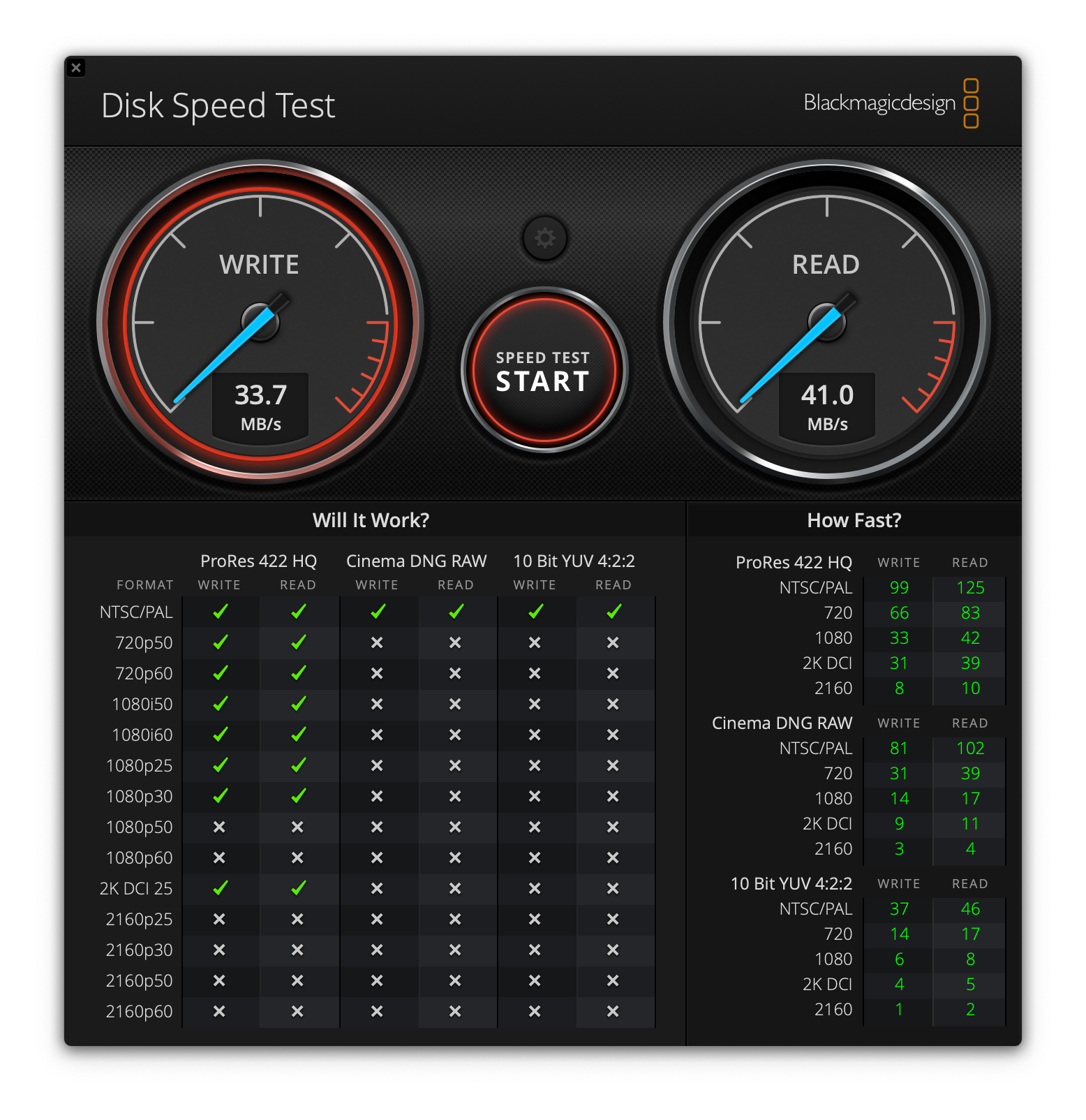
Task: Click the Cinema DNG RAW column header in Will It Work
Action: pyautogui.click(x=416, y=561)
